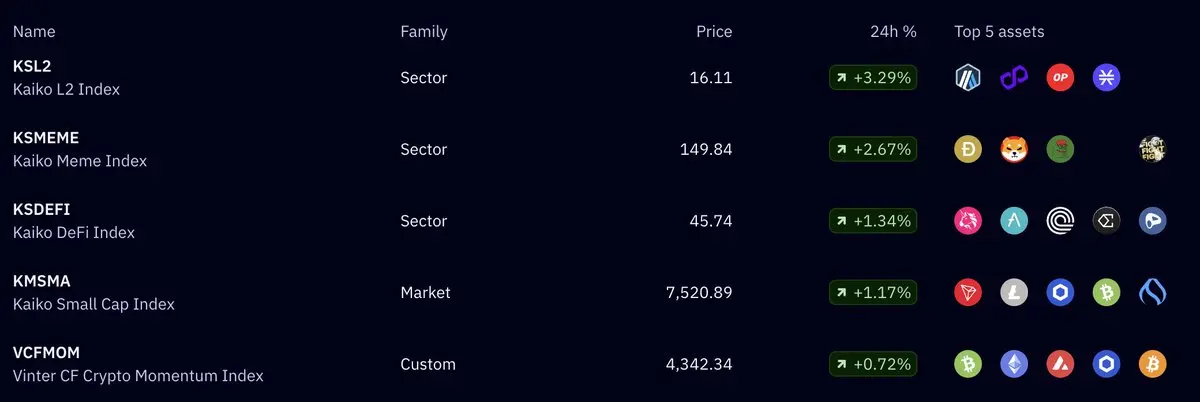Open the KSMEME Kaiko Meme Index

coord(79,149)
